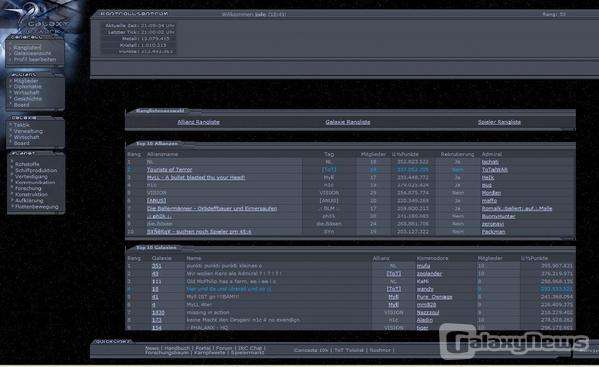This screenshot has width=599, height=367.
Task: Open galaxy 1320 in the galaxies table
Action: point(158,312)
